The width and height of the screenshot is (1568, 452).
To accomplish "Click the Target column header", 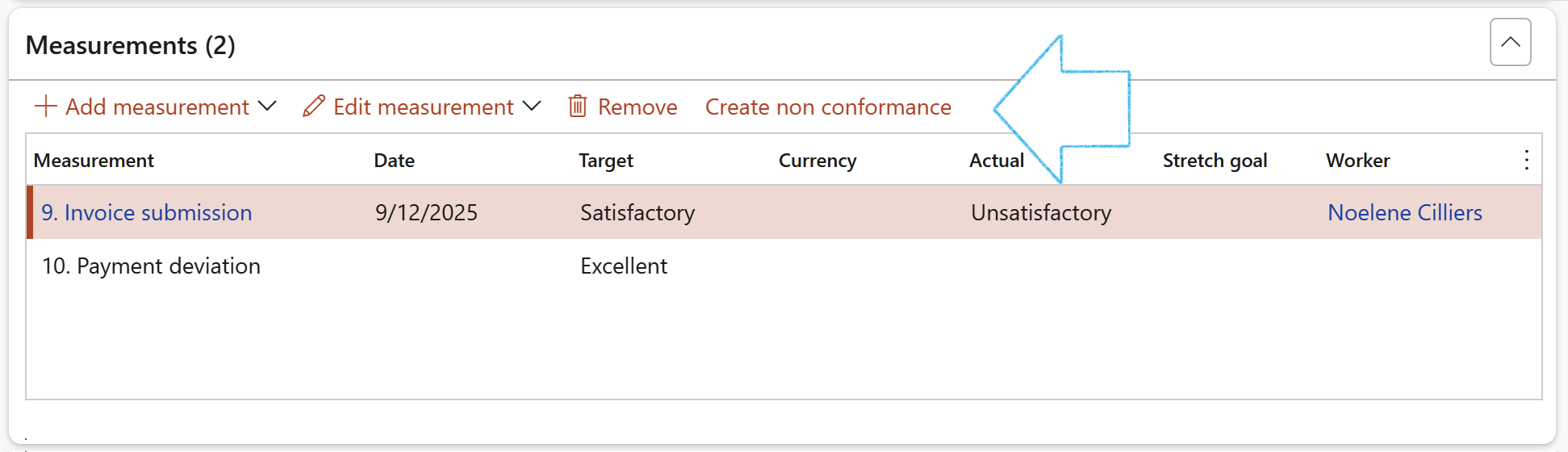I will pos(605,161).
